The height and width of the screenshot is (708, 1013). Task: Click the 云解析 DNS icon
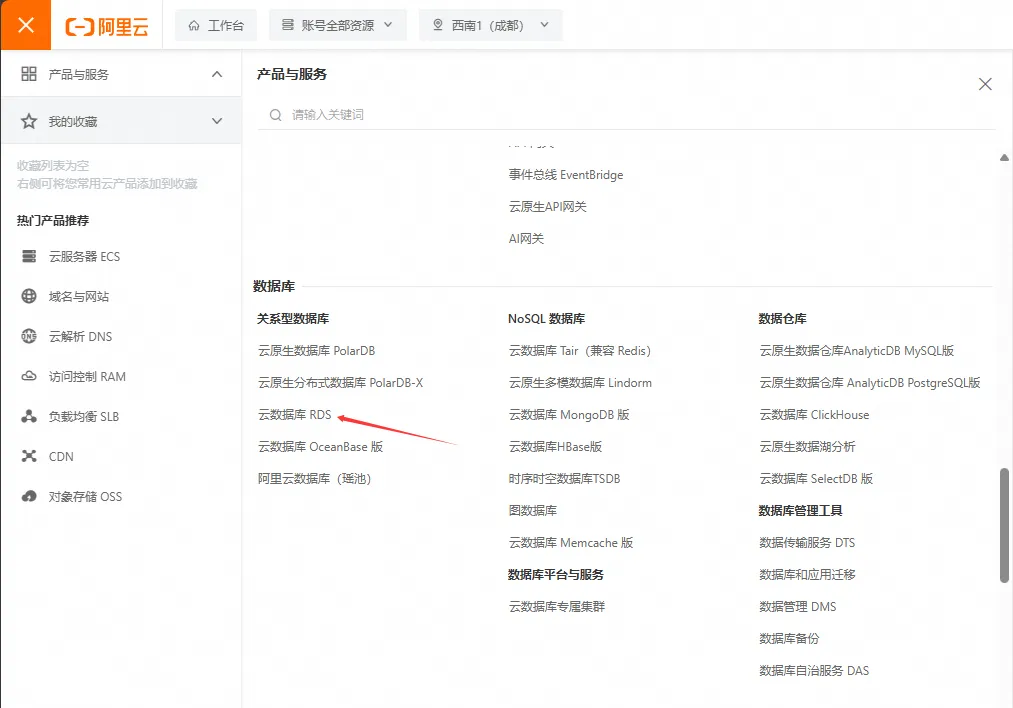29,336
